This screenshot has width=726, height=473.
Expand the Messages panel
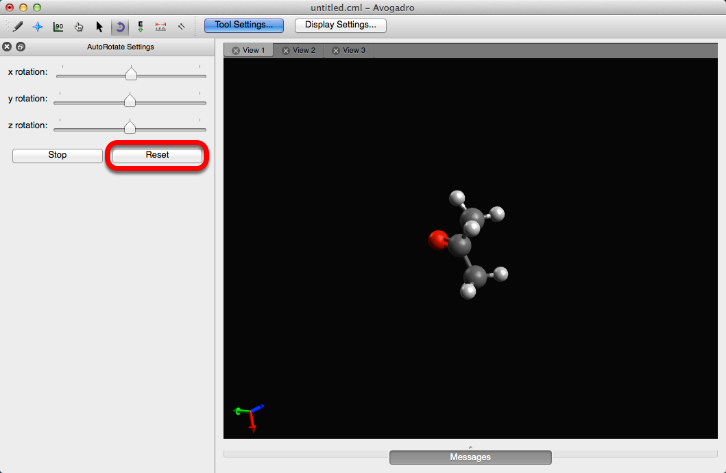[x=470, y=457]
